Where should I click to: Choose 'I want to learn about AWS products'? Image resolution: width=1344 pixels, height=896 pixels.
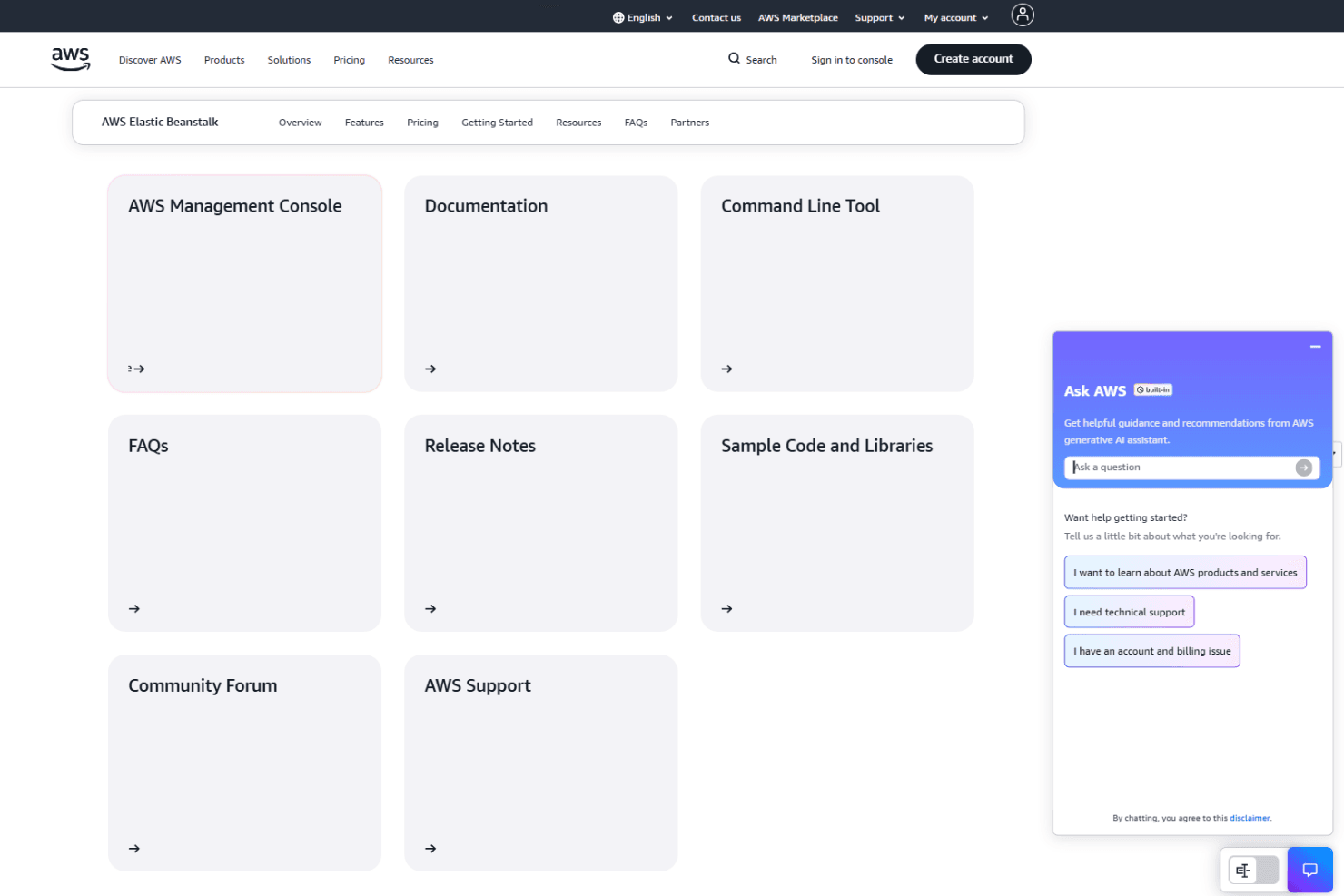1185,572
